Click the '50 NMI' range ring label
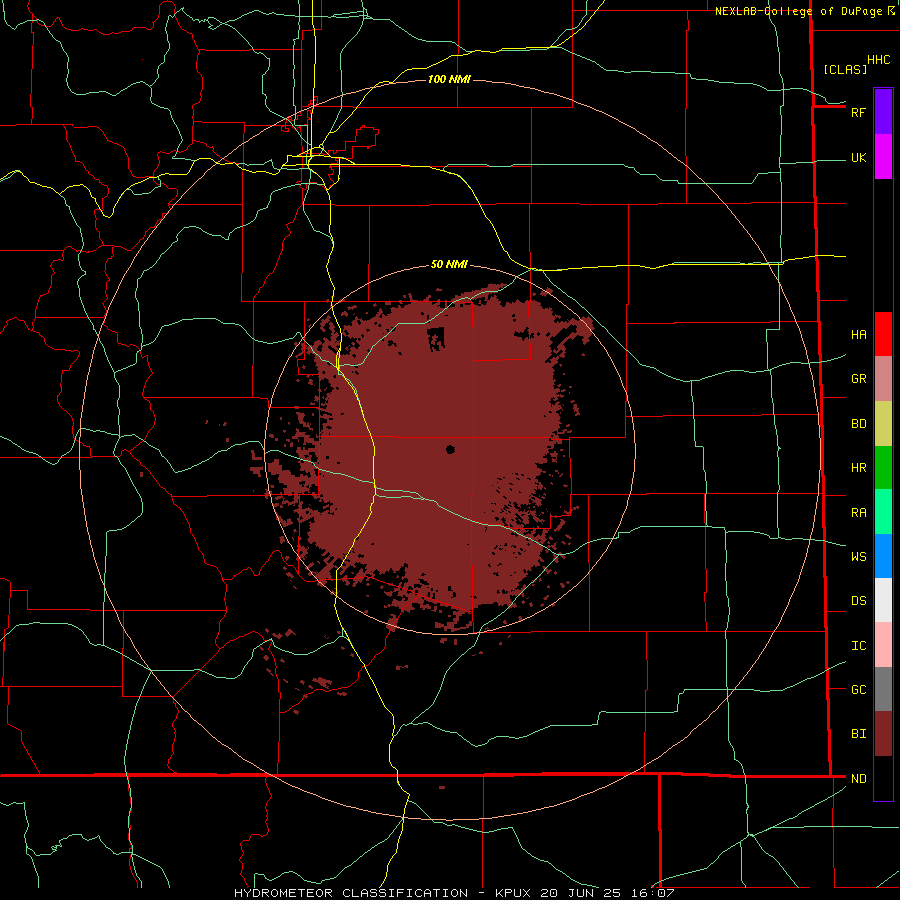The image size is (900, 900). point(449,264)
